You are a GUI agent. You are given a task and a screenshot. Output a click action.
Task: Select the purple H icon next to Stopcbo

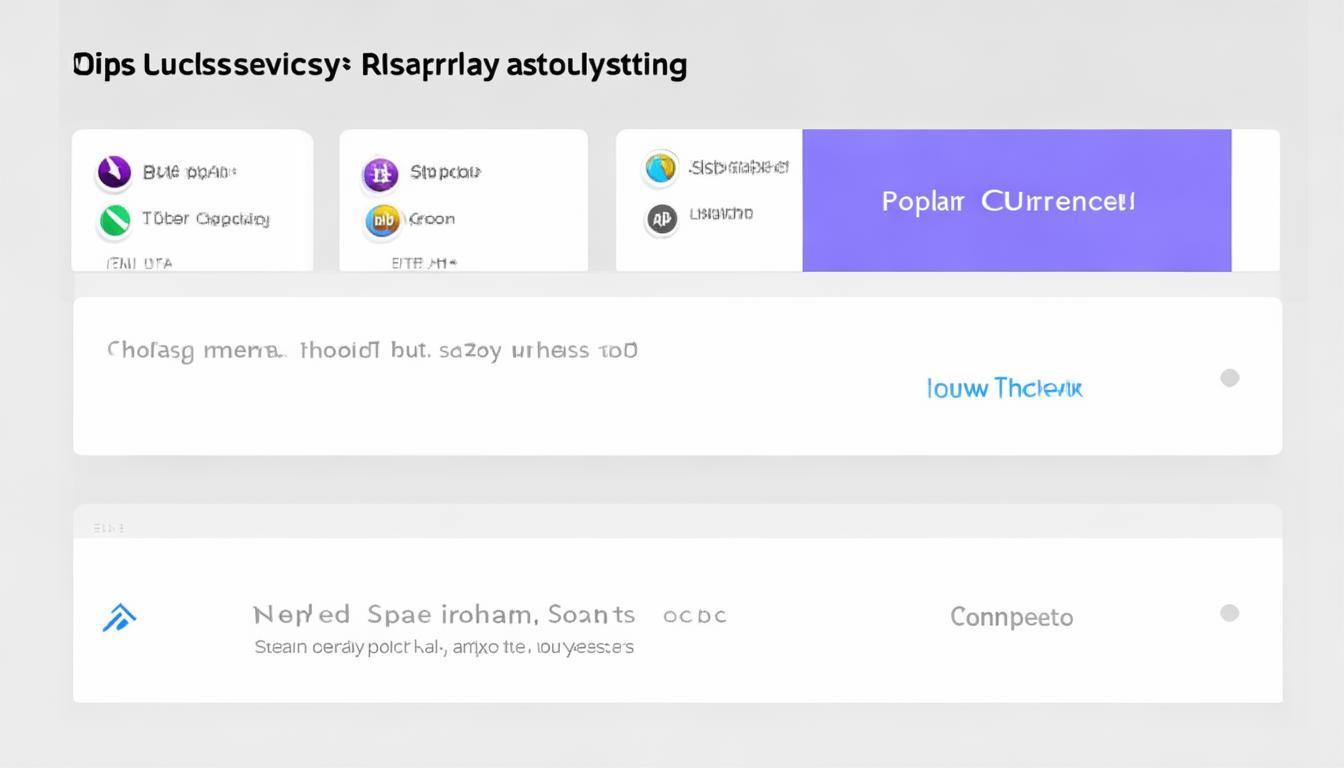pos(380,175)
